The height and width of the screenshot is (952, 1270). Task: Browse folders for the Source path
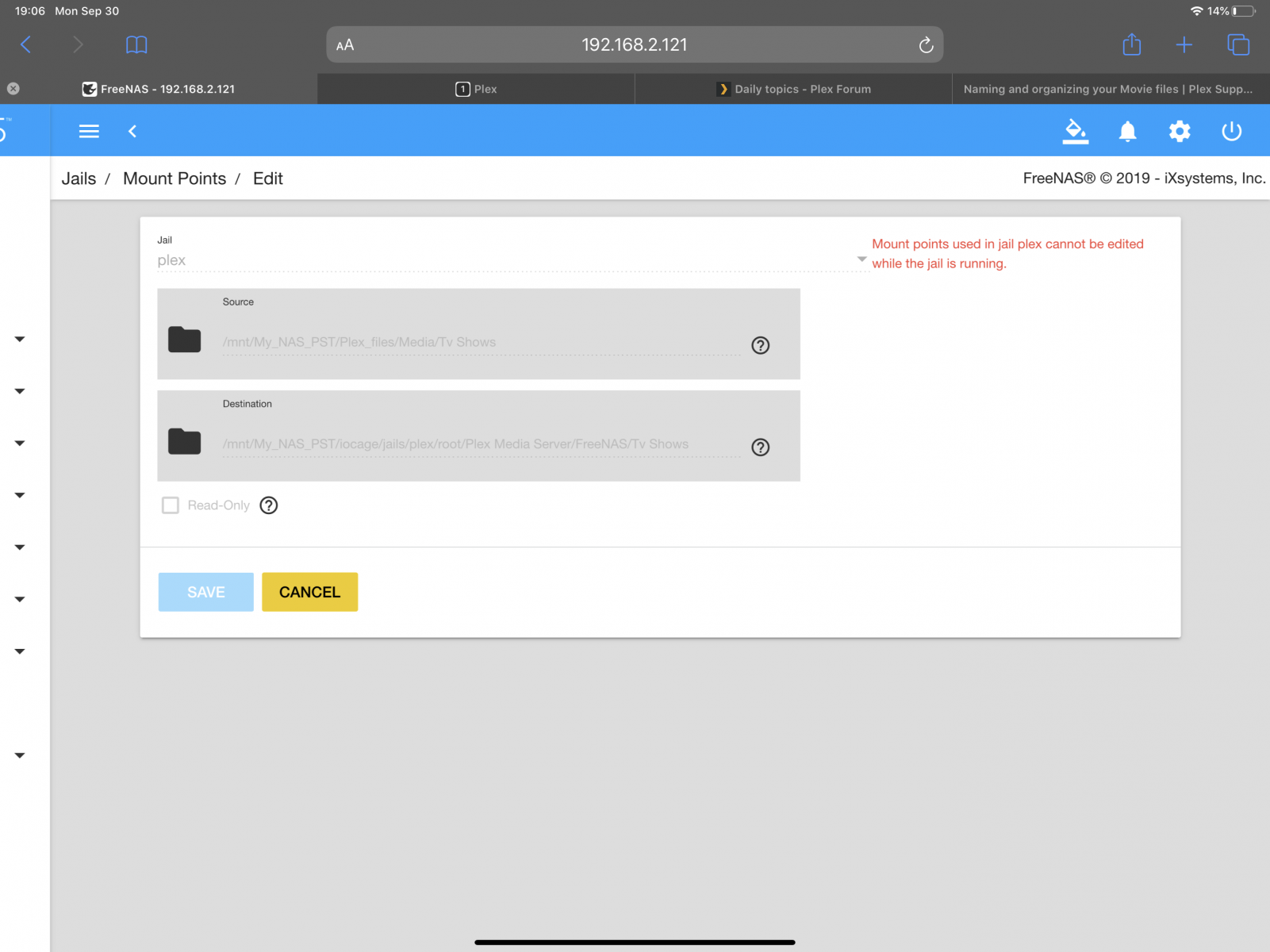184,340
